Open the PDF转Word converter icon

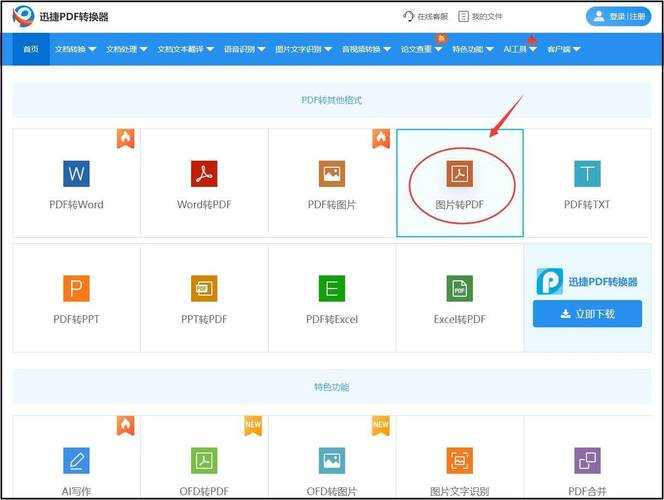(76, 174)
